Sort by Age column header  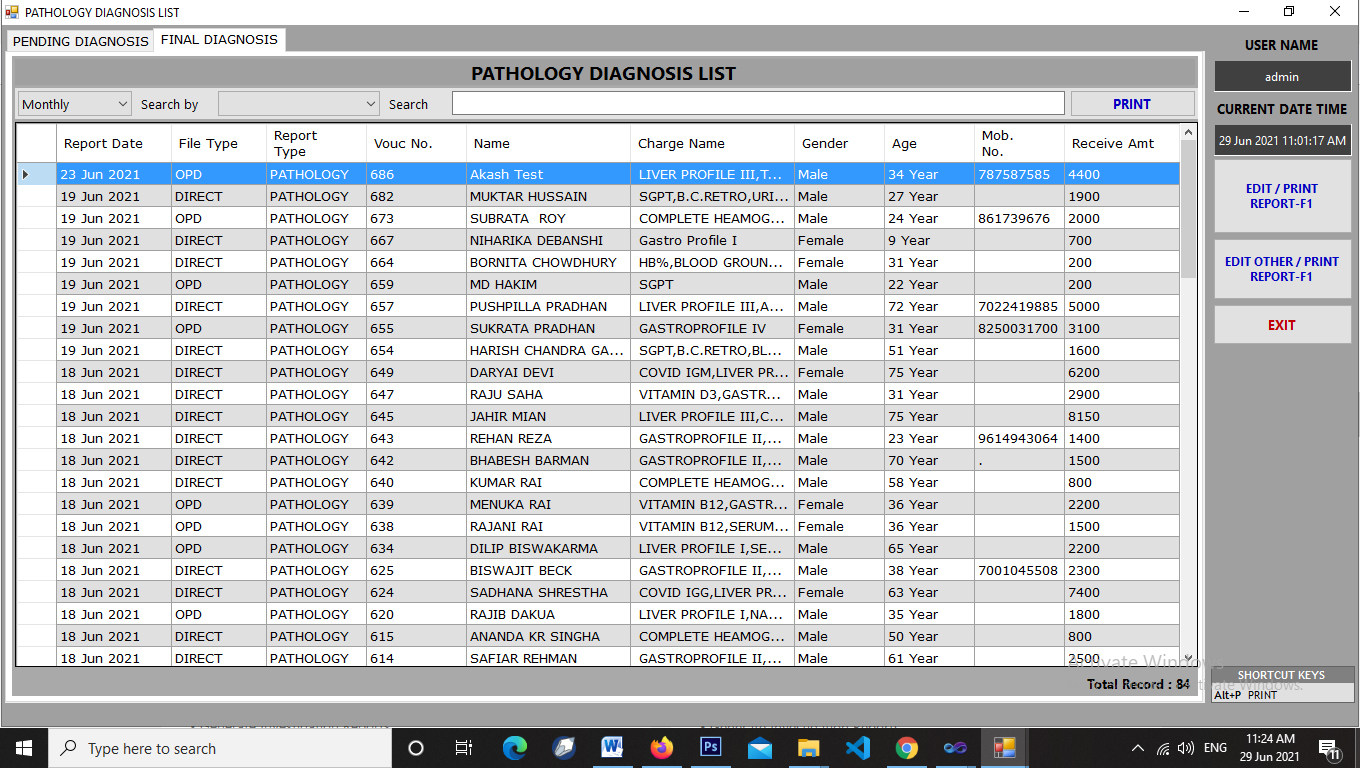click(929, 143)
